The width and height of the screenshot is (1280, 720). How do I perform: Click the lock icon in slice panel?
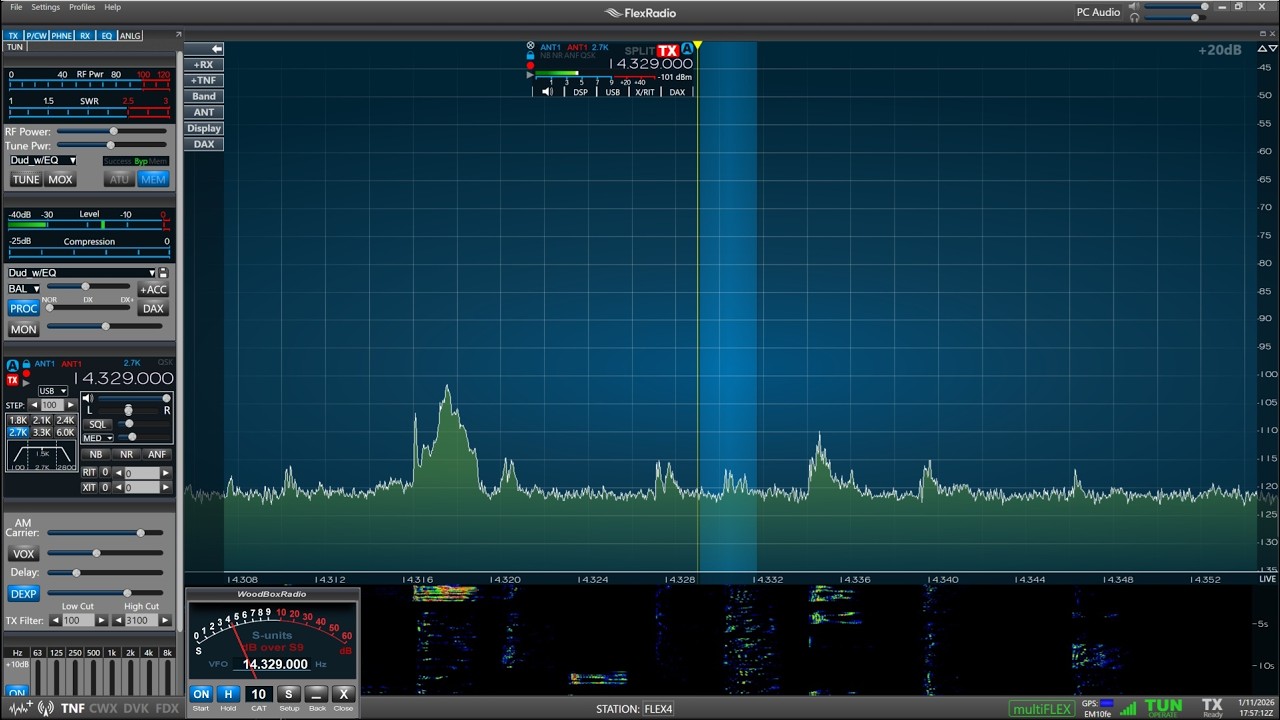(26, 364)
